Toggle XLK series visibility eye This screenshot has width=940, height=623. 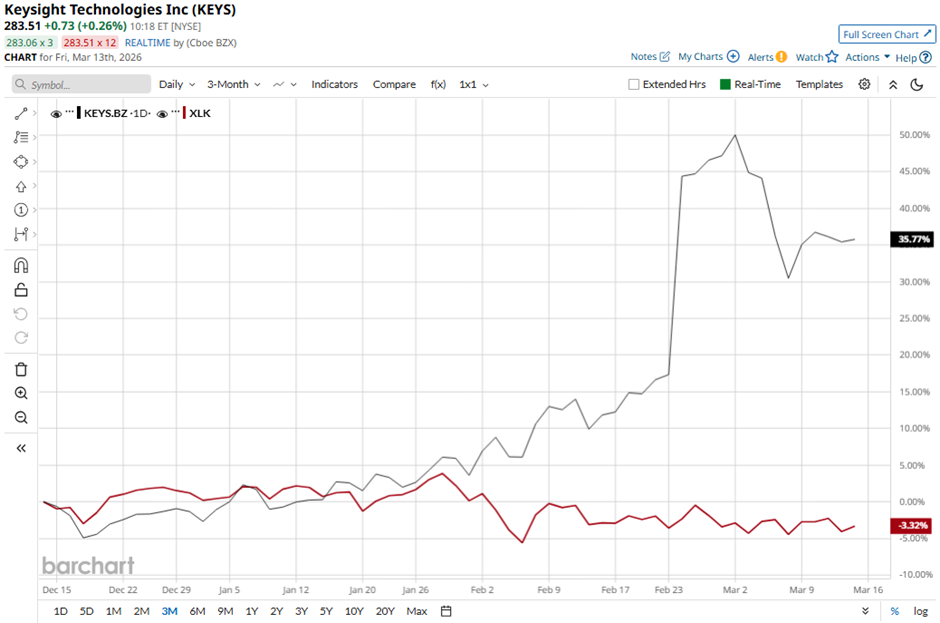coord(162,114)
